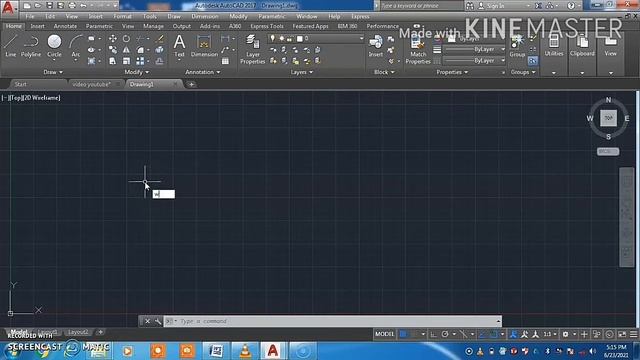This screenshot has width=640, height=360.
Task: Expand the Groups panel
Action: [x=523, y=72]
